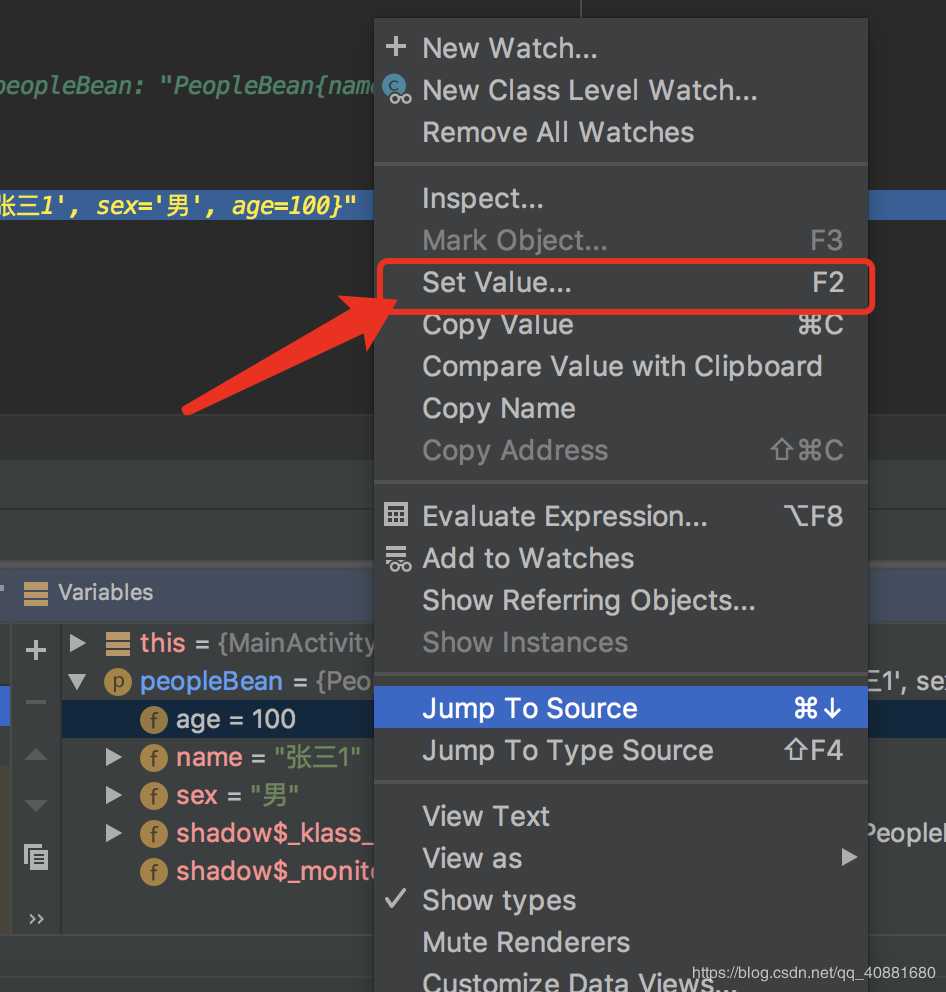Open the View as submenu
Viewport: 946px width, 992px height.
[x=620, y=858]
